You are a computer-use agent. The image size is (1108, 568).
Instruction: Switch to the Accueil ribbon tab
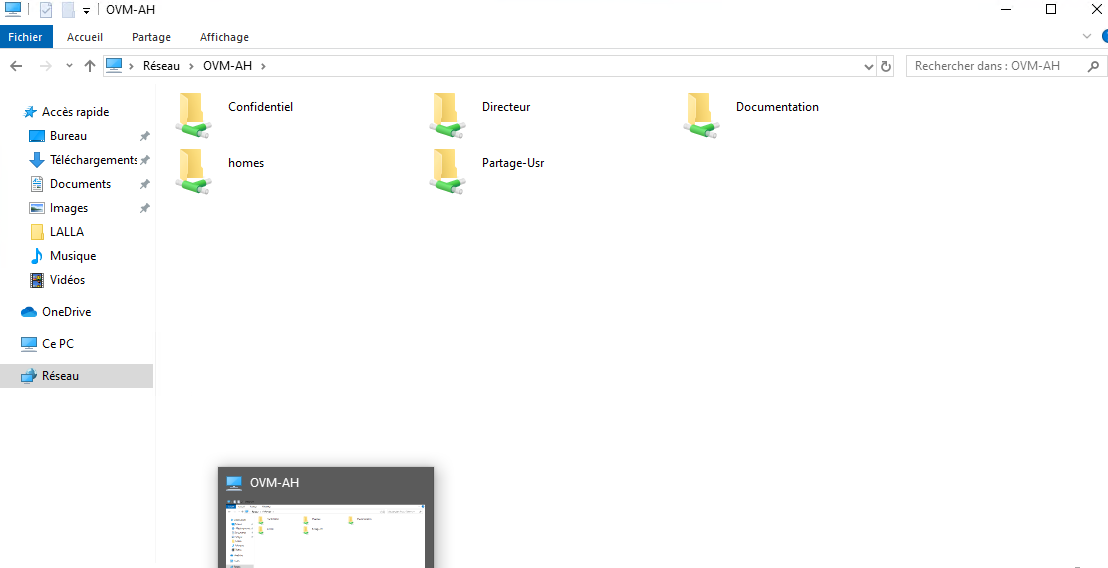click(x=85, y=37)
